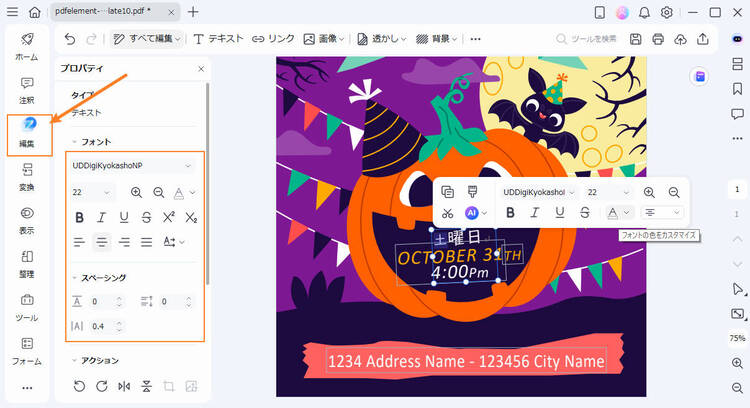Increase font size in the properties panel
This screenshot has height=408, width=750.
point(136,192)
